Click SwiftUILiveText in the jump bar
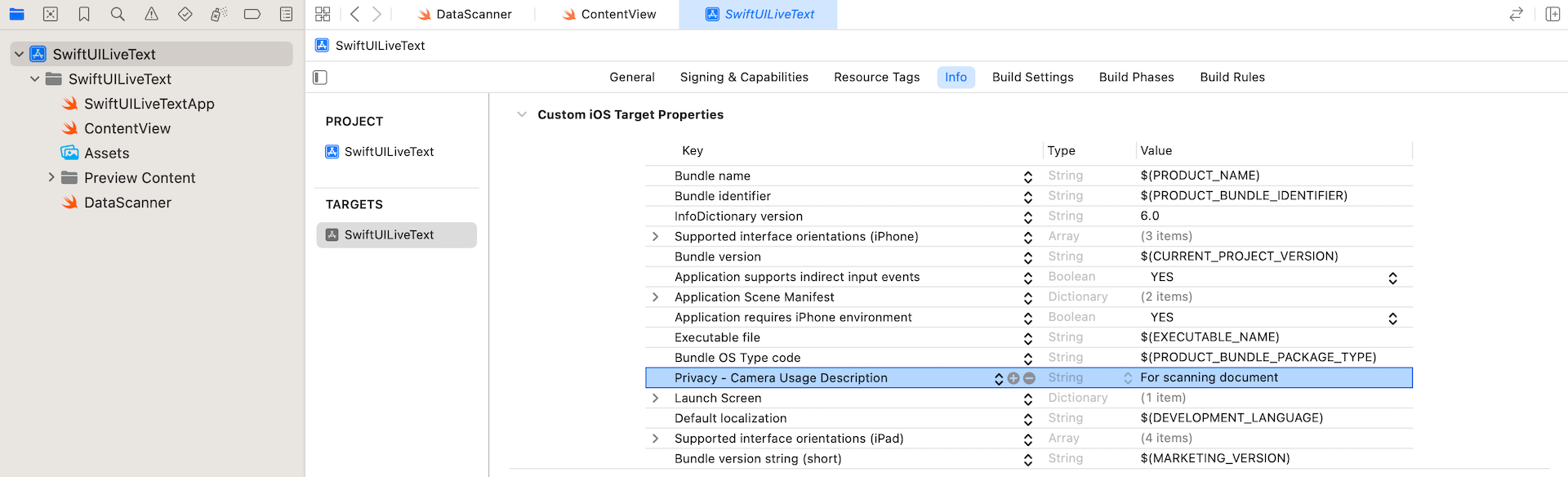Image resolution: width=1568 pixels, height=477 pixels. click(x=380, y=46)
